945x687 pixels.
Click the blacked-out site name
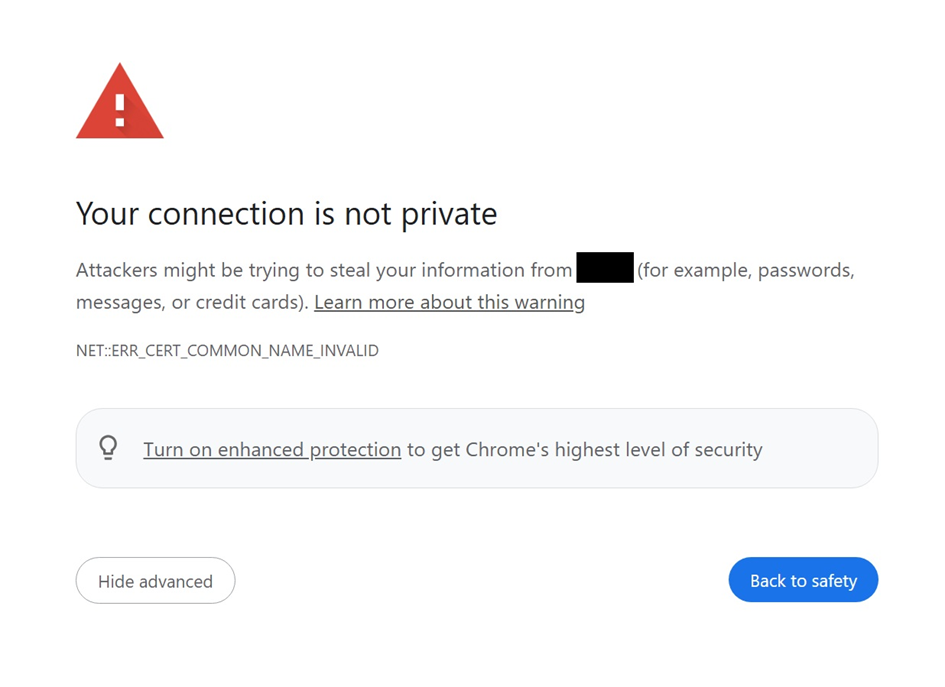[605, 268]
